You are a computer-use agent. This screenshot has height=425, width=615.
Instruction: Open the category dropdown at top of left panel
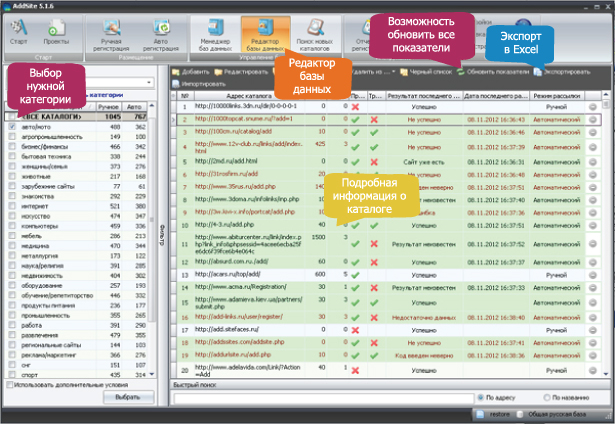149,83
